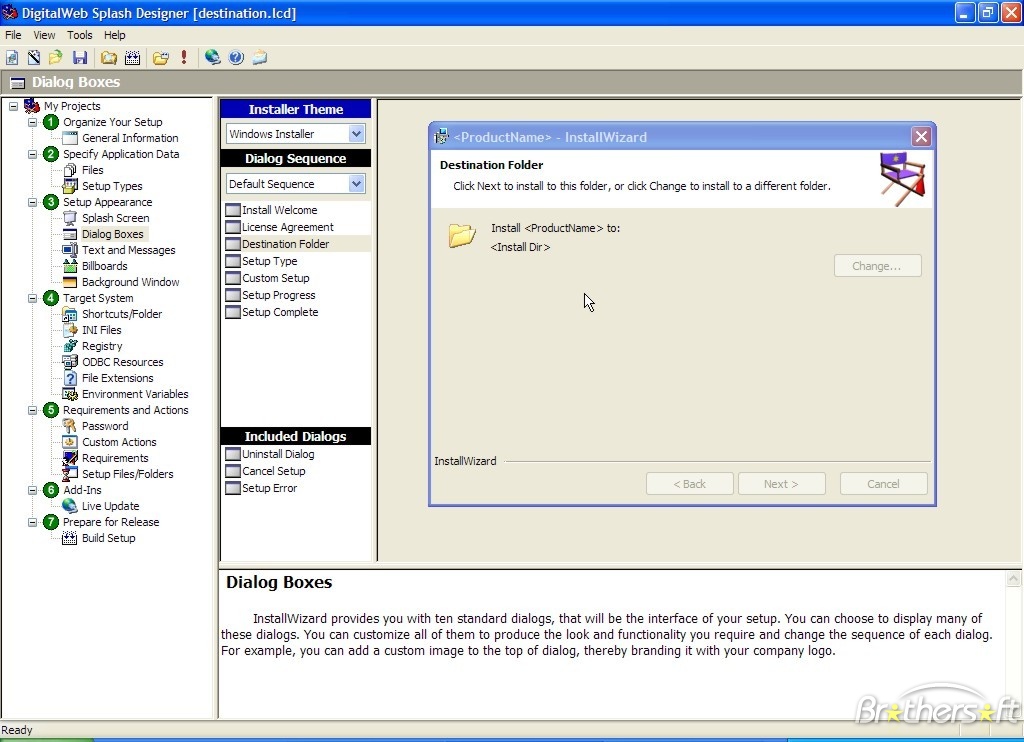Open the File menu
This screenshot has height=742, width=1024.
[x=13, y=35]
